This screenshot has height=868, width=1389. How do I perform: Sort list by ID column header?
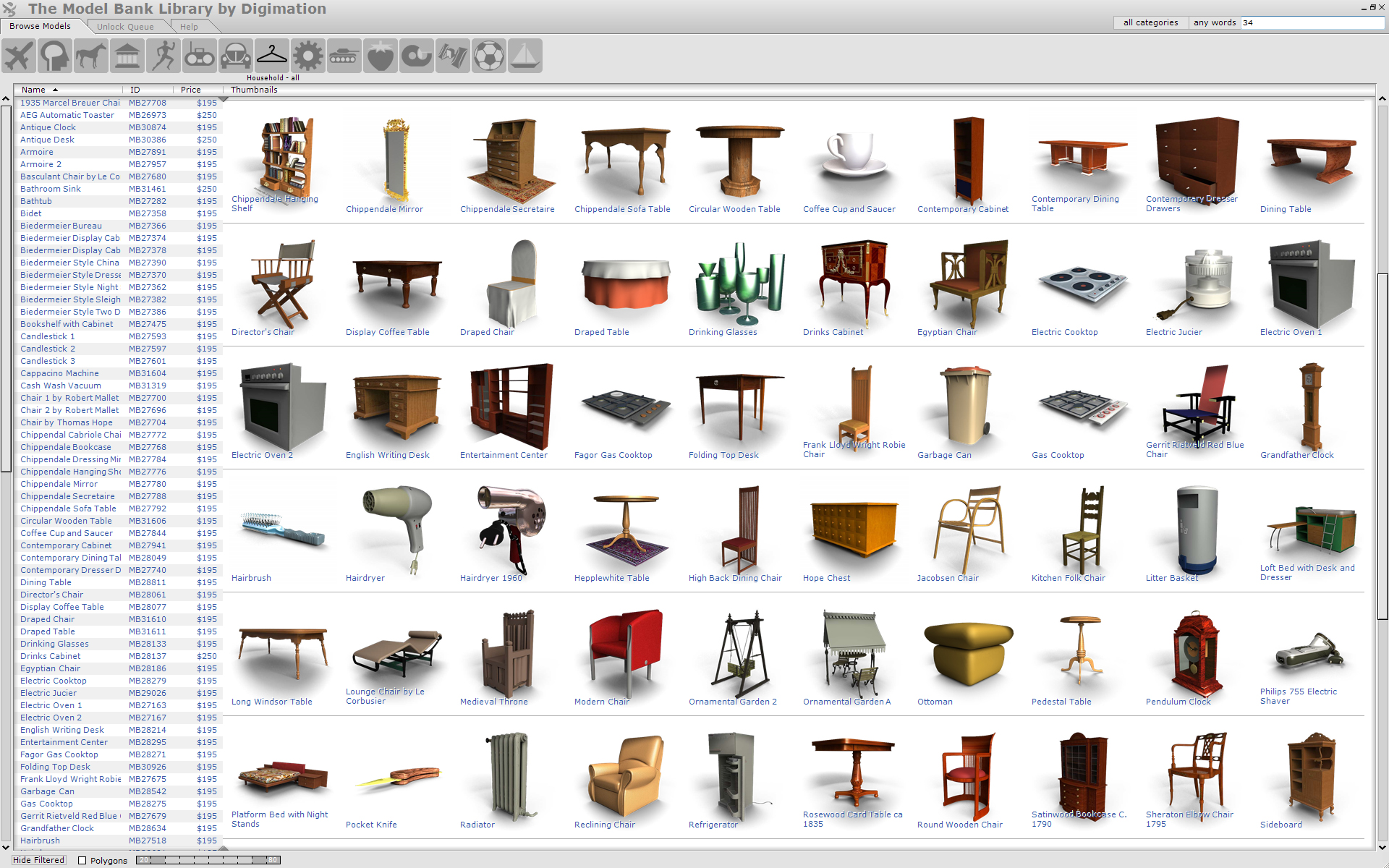click(x=148, y=90)
